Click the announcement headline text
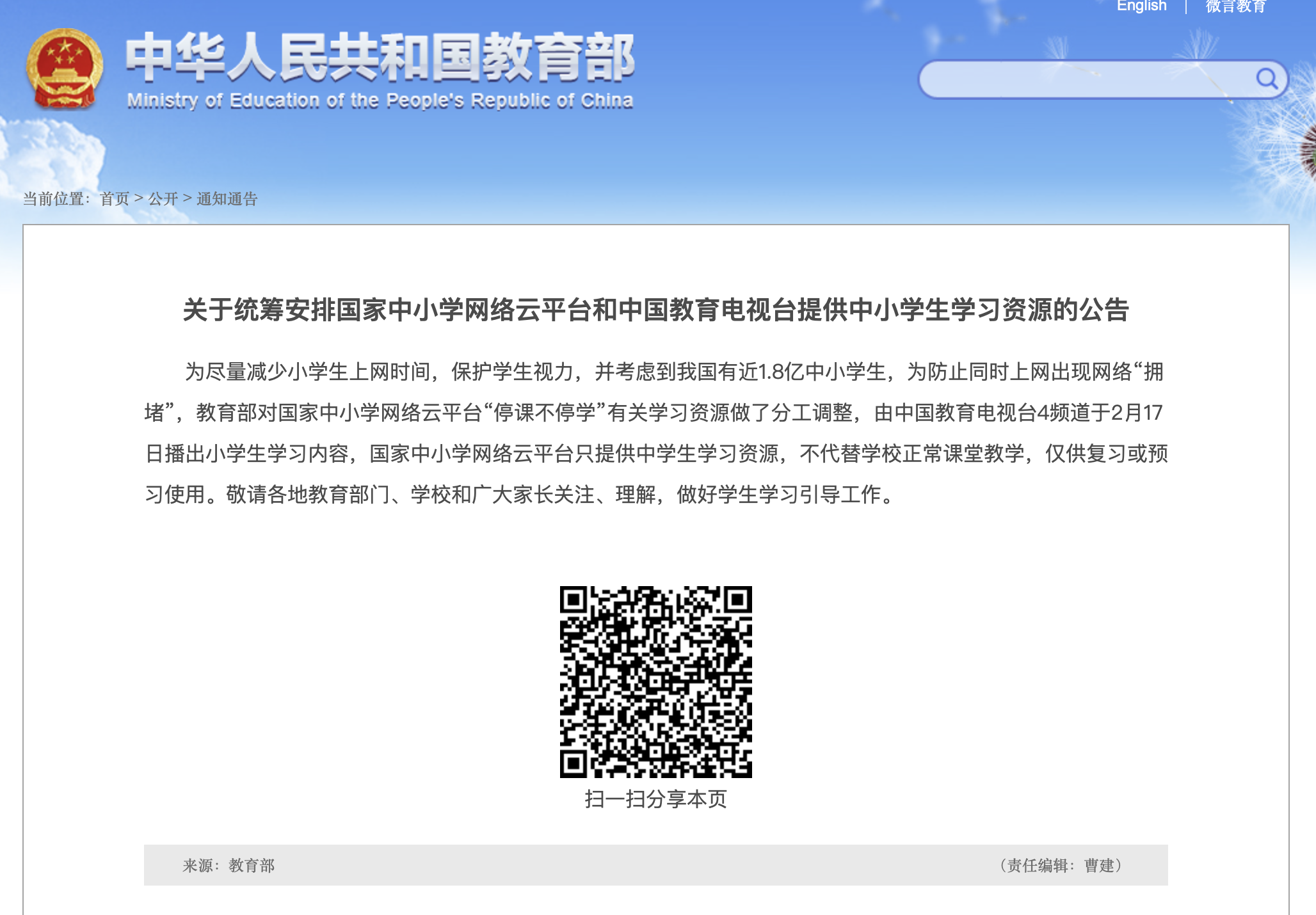Screen dimensions: 1316x915 (655, 310)
